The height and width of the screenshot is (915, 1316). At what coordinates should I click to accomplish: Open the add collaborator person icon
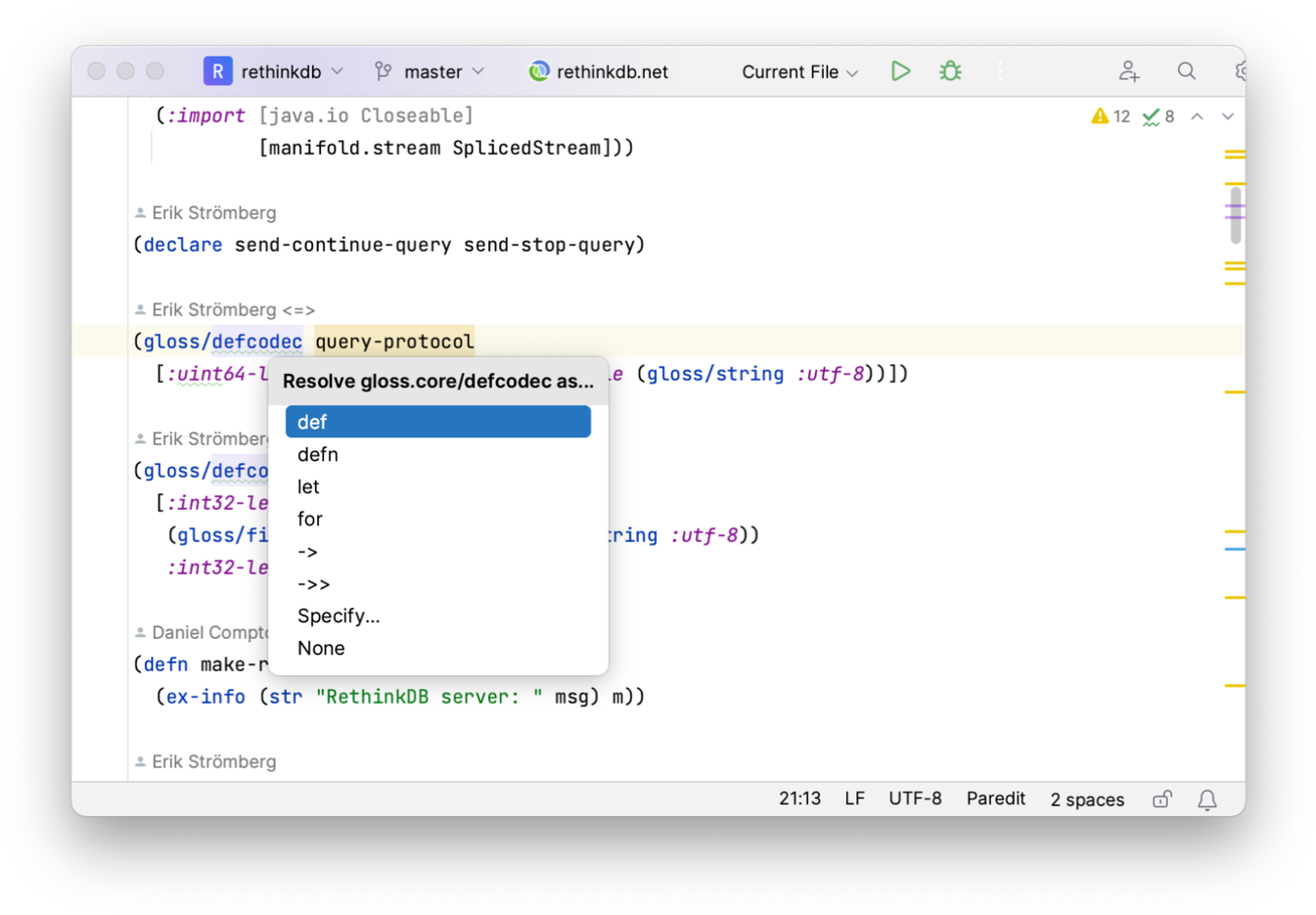point(1129,71)
